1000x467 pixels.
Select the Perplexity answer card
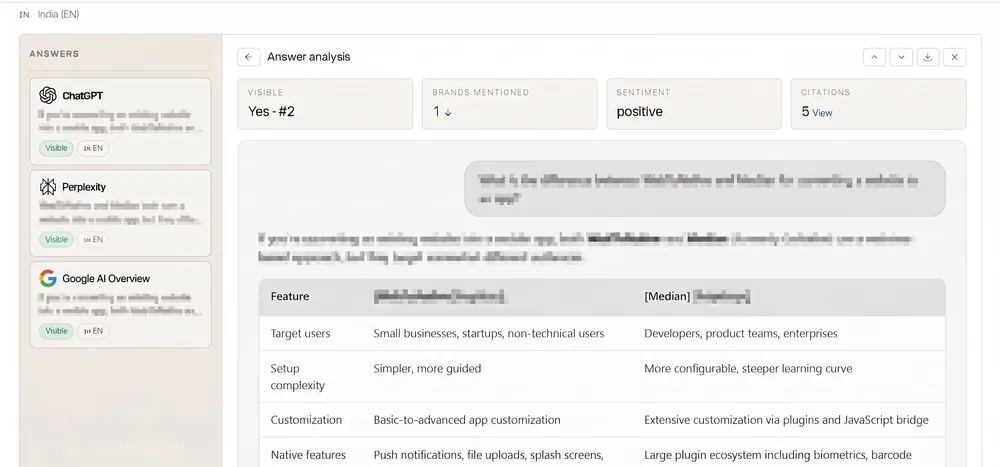tap(121, 212)
